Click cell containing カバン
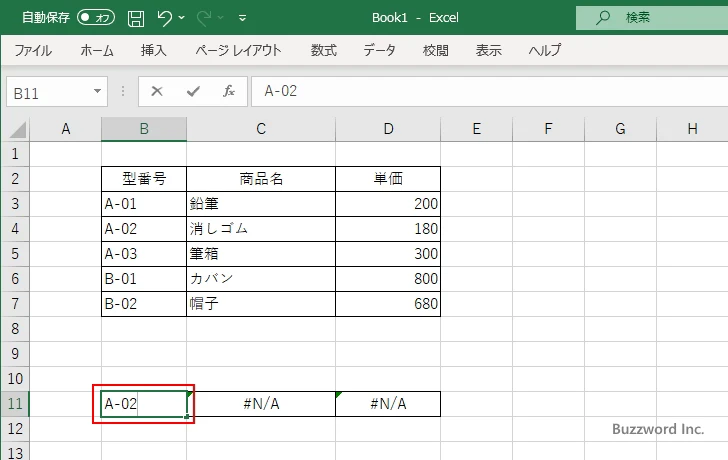Viewport: 728px width, 460px height. [x=261, y=279]
